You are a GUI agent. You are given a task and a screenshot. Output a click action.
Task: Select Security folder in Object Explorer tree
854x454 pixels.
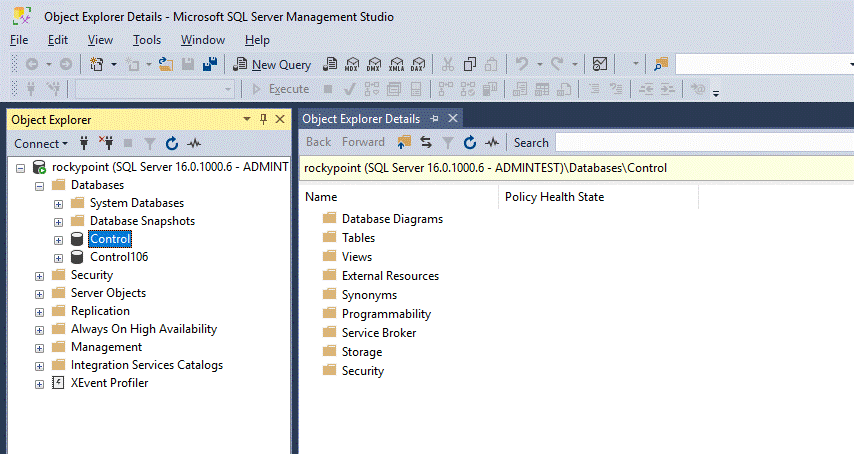click(x=92, y=275)
